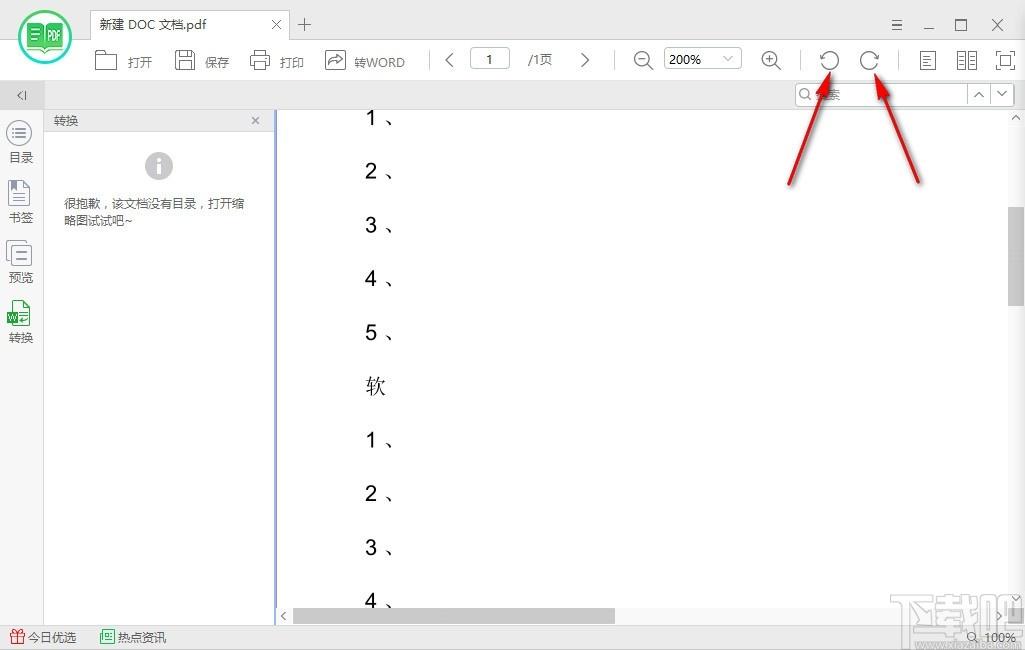The width and height of the screenshot is (1025, 650).
Task: Convert to Word with 转WORD button
Action: (365, 61)
